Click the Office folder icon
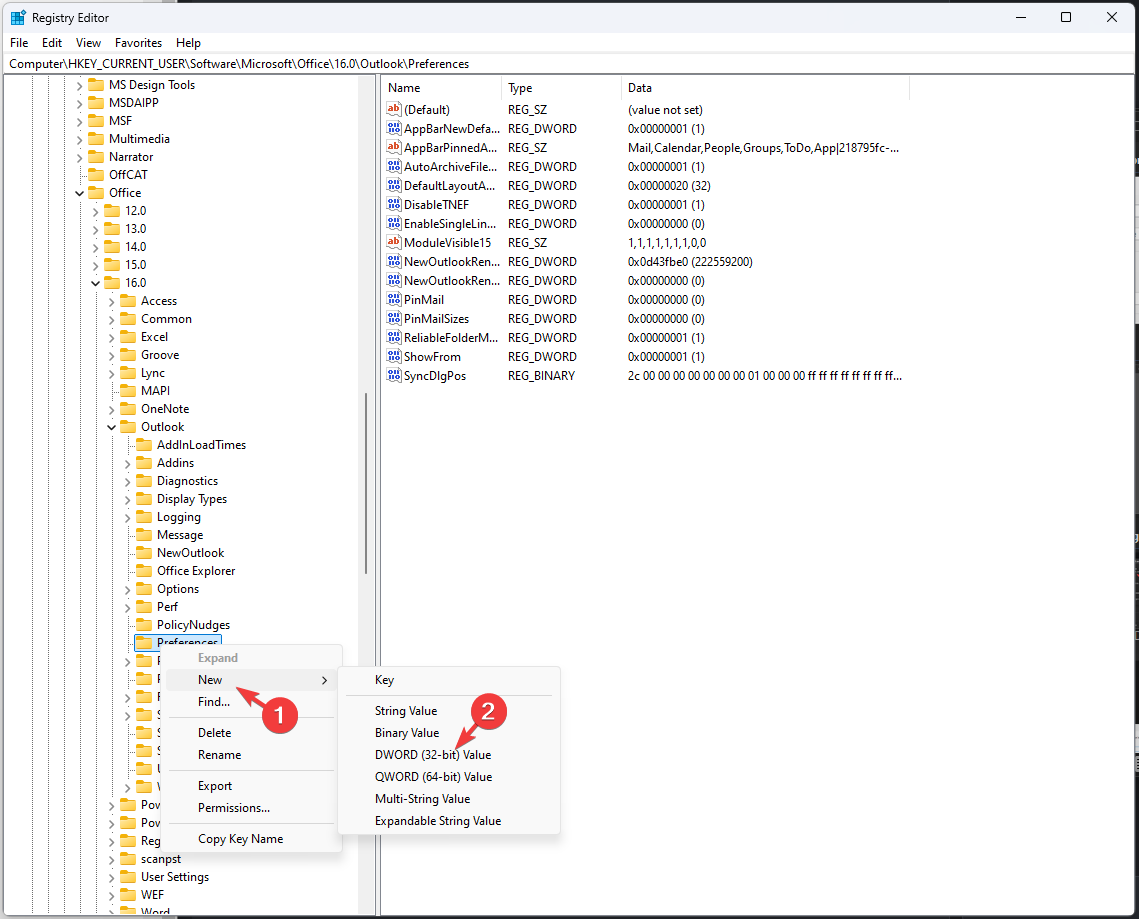Viewport: 1139px width, 919px height. coord(96,193)
